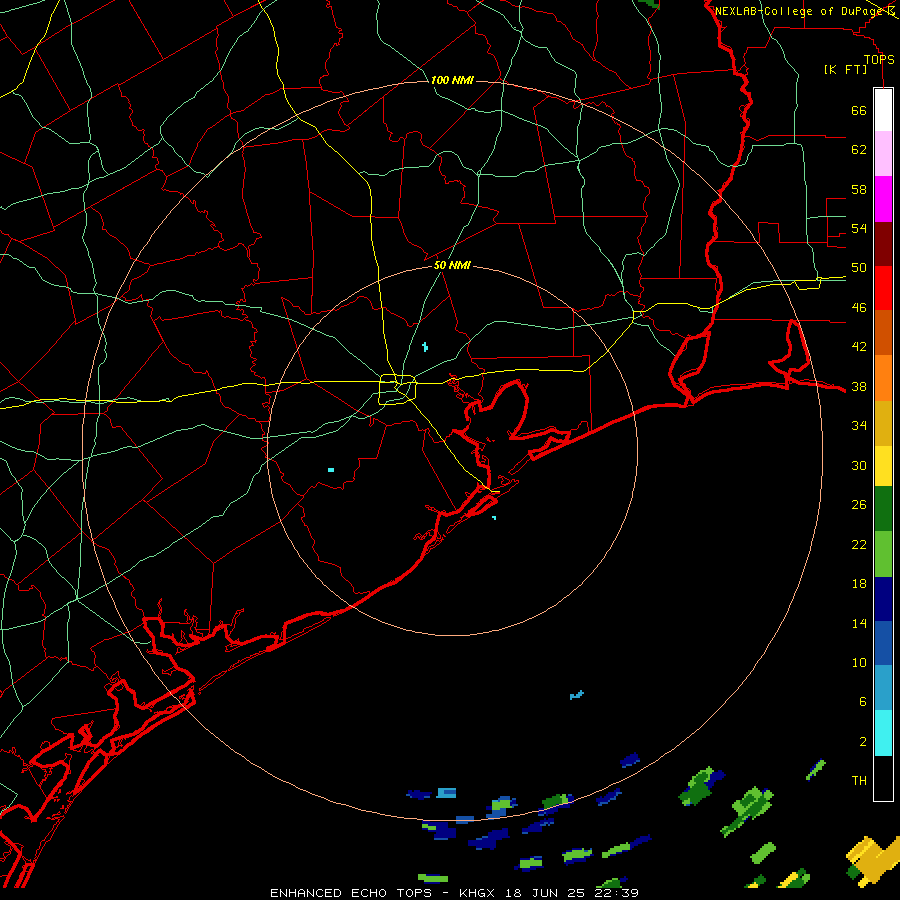Click the legend value "54"
Image resolution: width=900 pixels, height=900 pixels.
click(x=859, y=228)
